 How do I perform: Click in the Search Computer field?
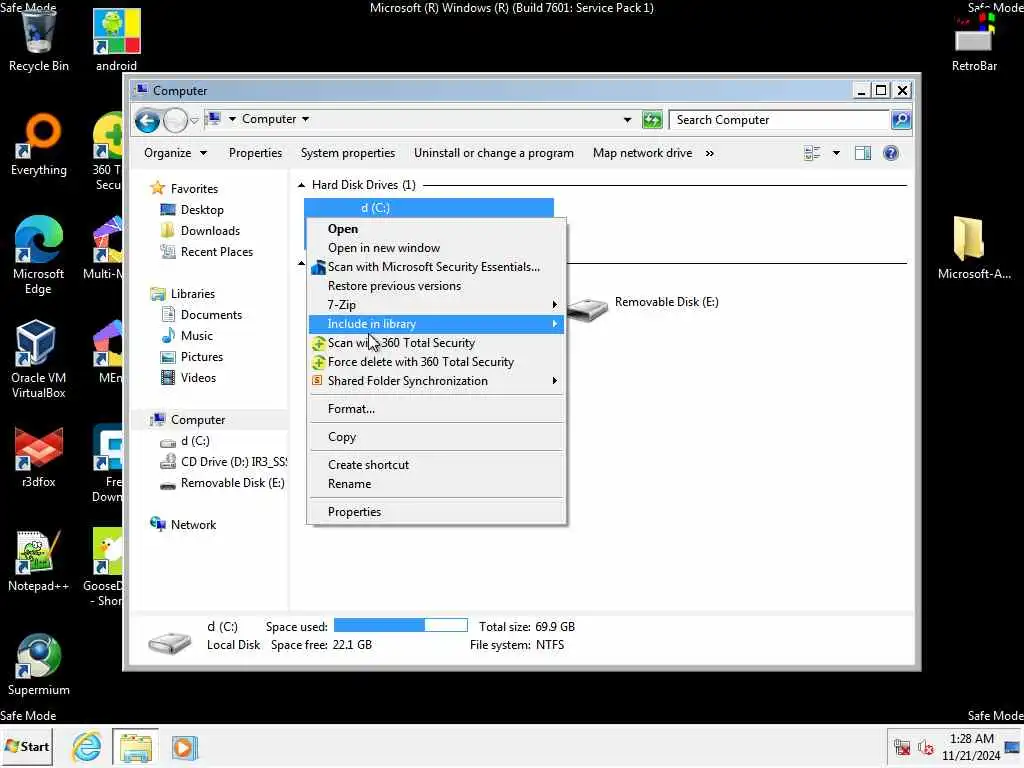coord(780,120)
